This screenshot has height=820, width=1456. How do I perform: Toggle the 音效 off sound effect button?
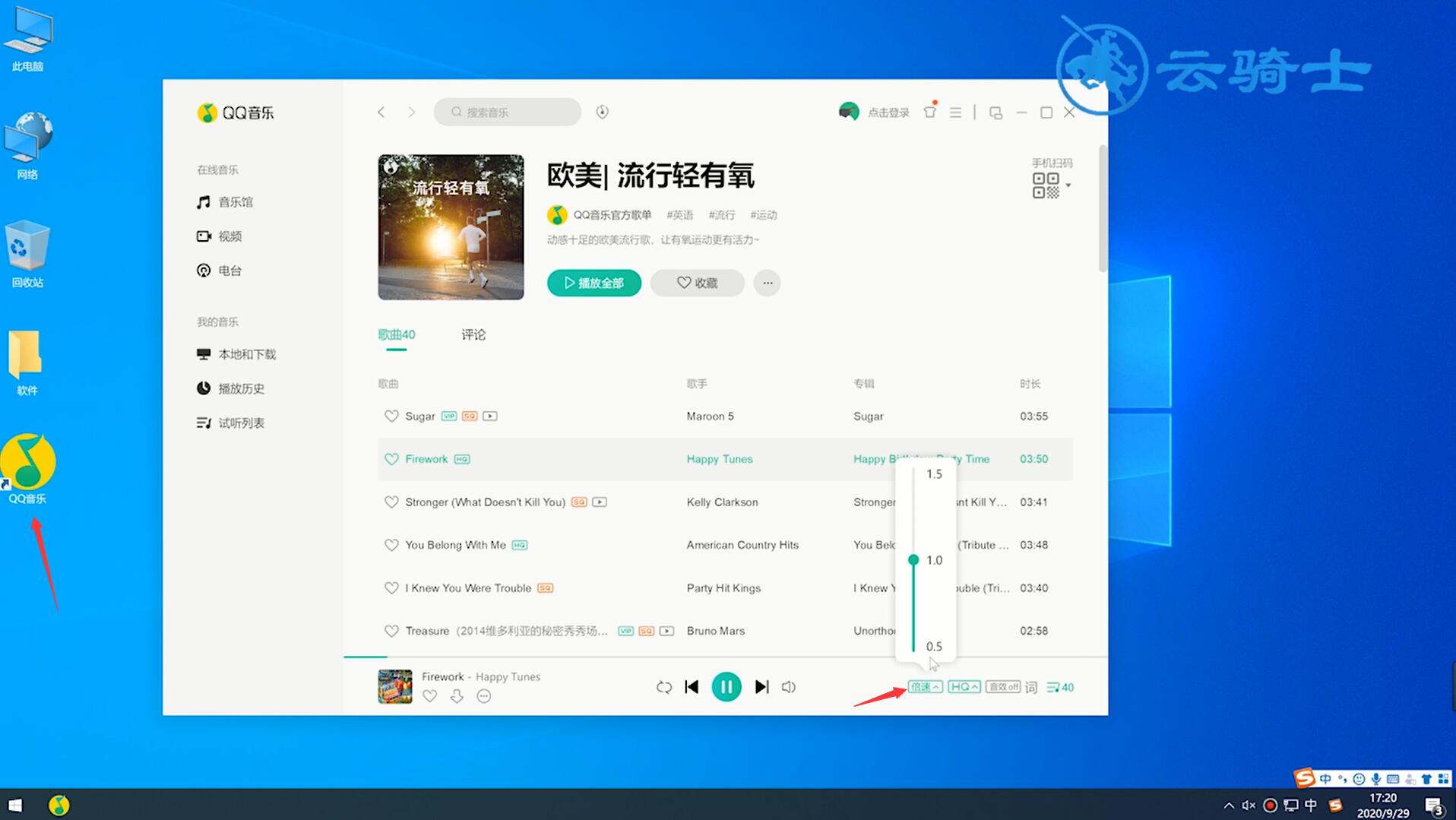[1003, 687]
